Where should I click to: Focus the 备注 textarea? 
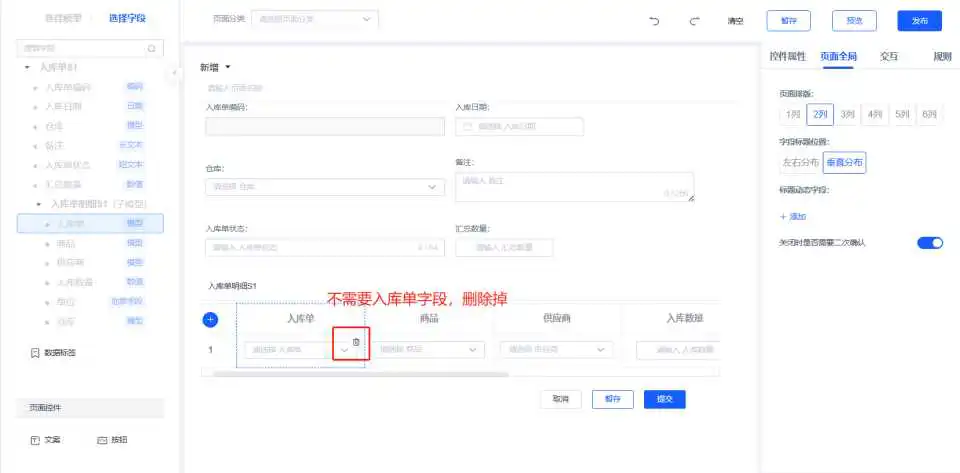574,187
